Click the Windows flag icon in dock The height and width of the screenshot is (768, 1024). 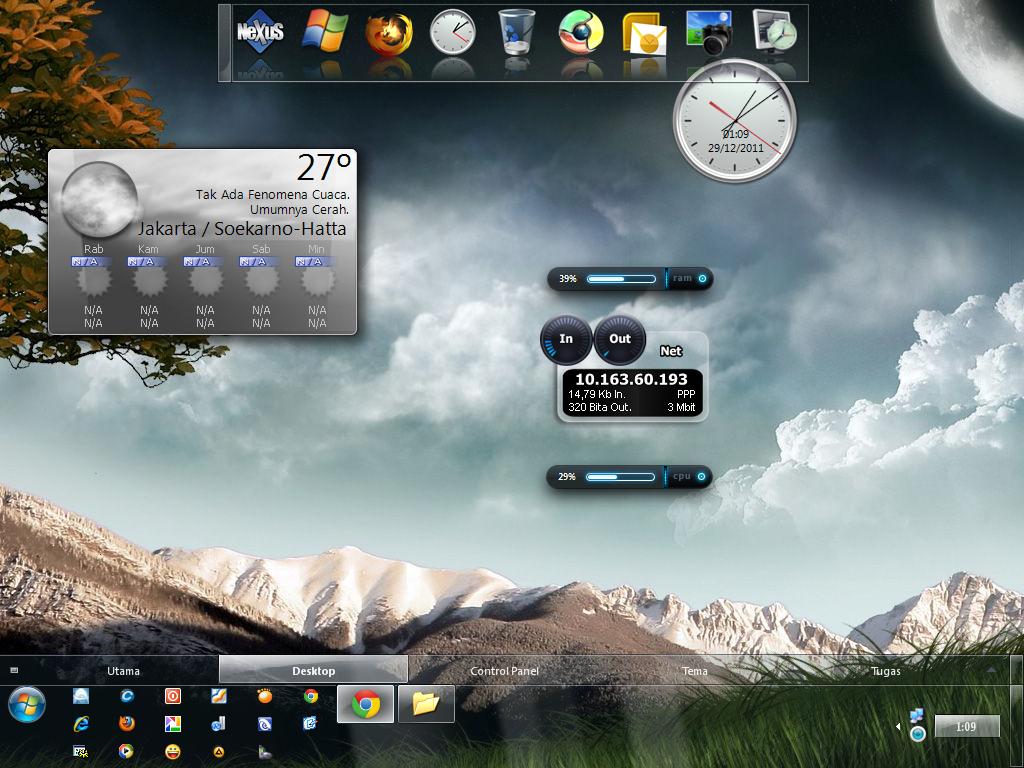pyautogui.click(x=325, y=31)
